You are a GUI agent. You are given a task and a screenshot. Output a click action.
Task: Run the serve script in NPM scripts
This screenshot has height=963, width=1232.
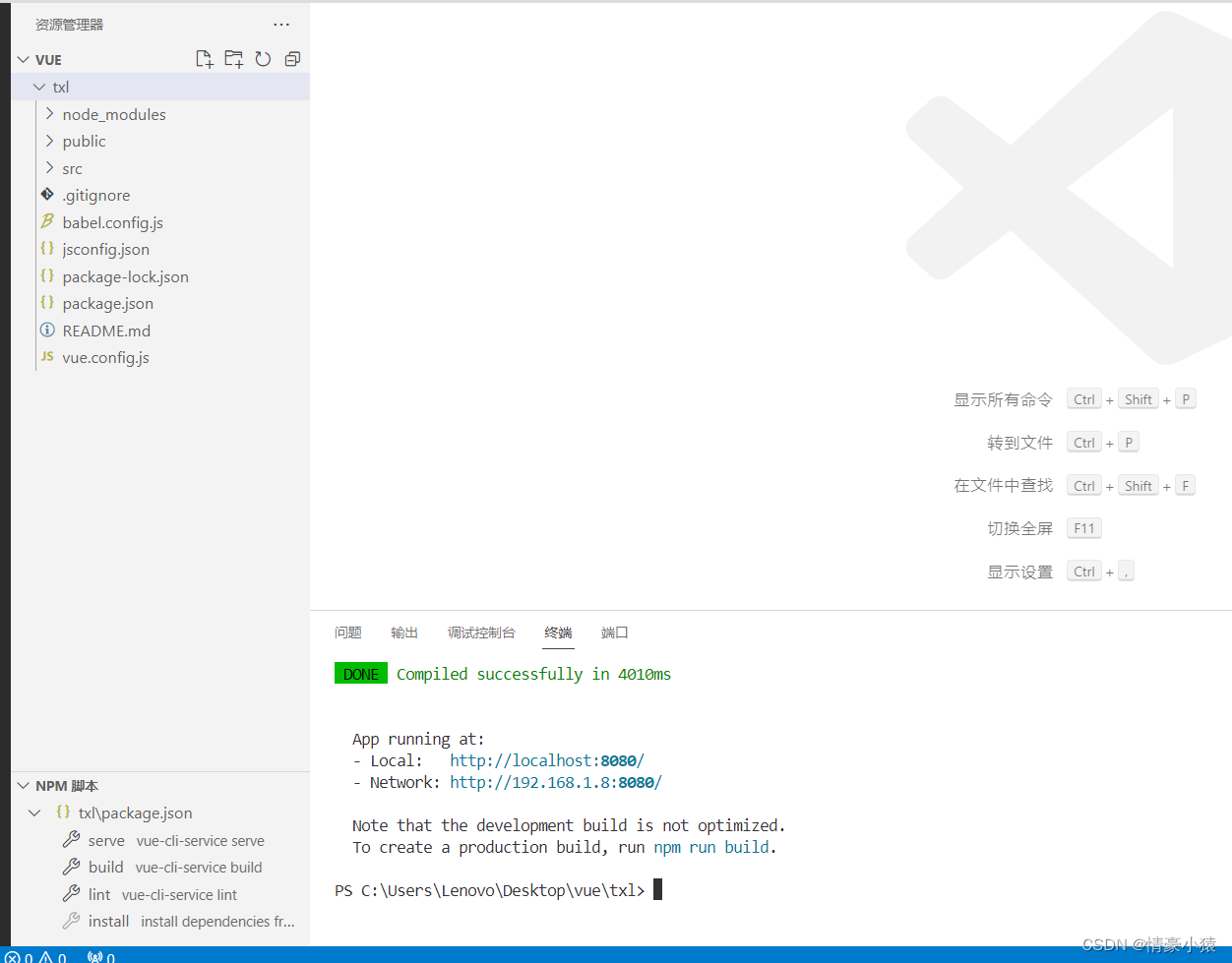[x=105, y=840]
